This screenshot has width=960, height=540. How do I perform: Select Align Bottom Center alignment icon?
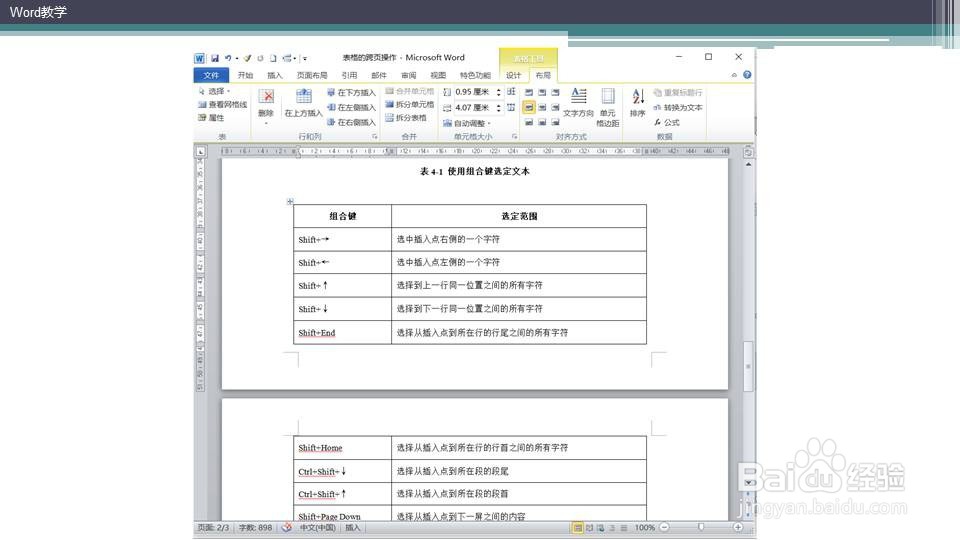coord(542,122)
